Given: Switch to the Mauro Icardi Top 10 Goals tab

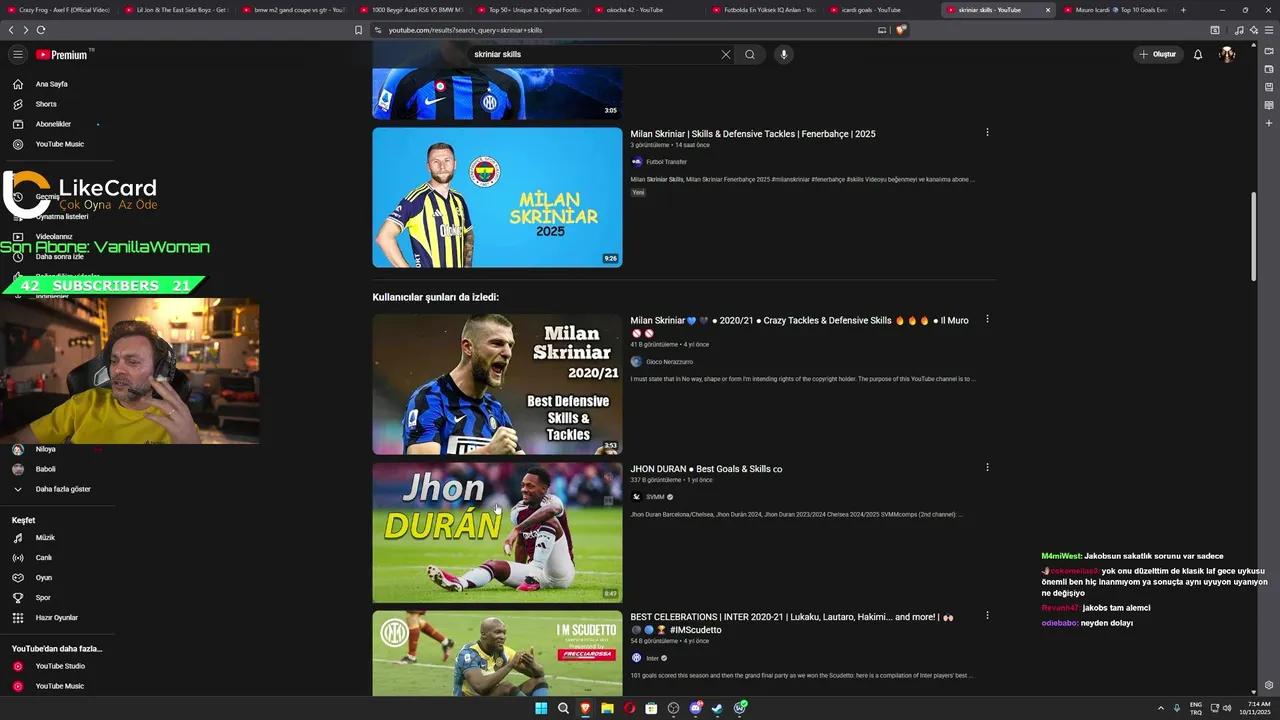Looking at the screenshot, I should [1117, 10].
